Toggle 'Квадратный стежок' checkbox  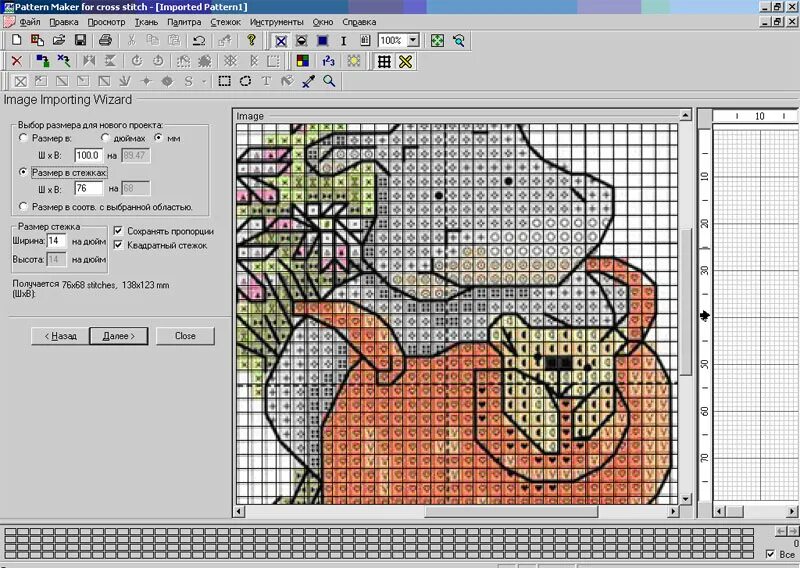[118, 245]
